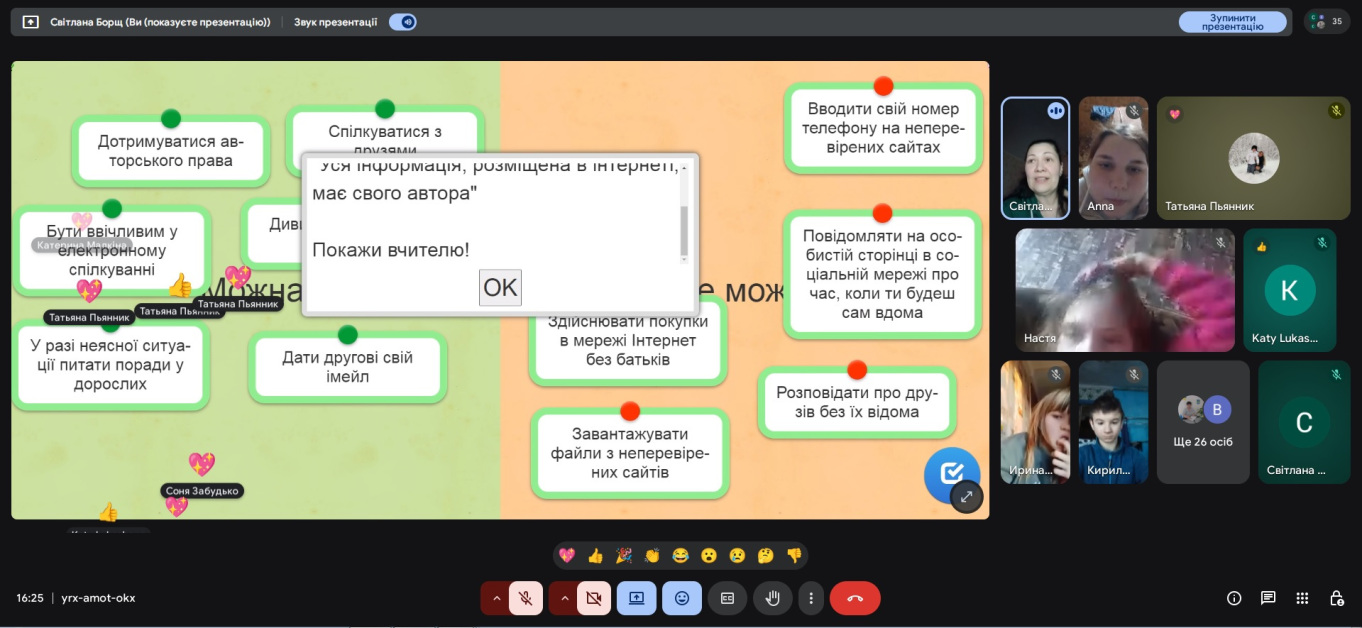Click the screen share present button
Screen dimensions: 1362x628
[x=637, y=598]
